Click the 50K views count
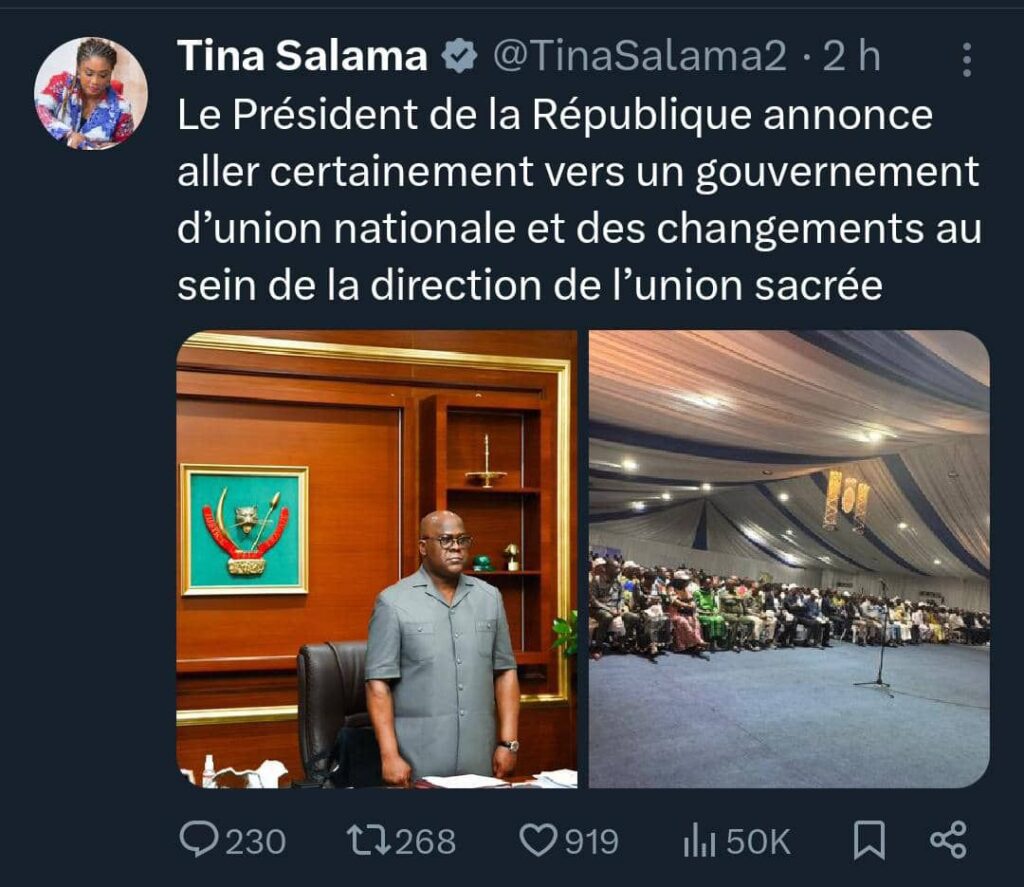The width and height of the screenshot is (1024, 887). pos(758,841)
